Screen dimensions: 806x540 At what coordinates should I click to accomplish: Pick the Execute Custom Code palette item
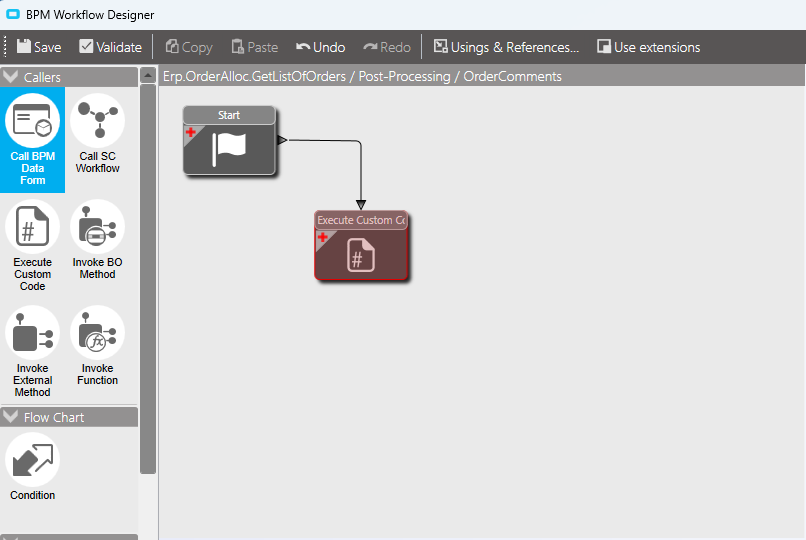tap(32, 246)
